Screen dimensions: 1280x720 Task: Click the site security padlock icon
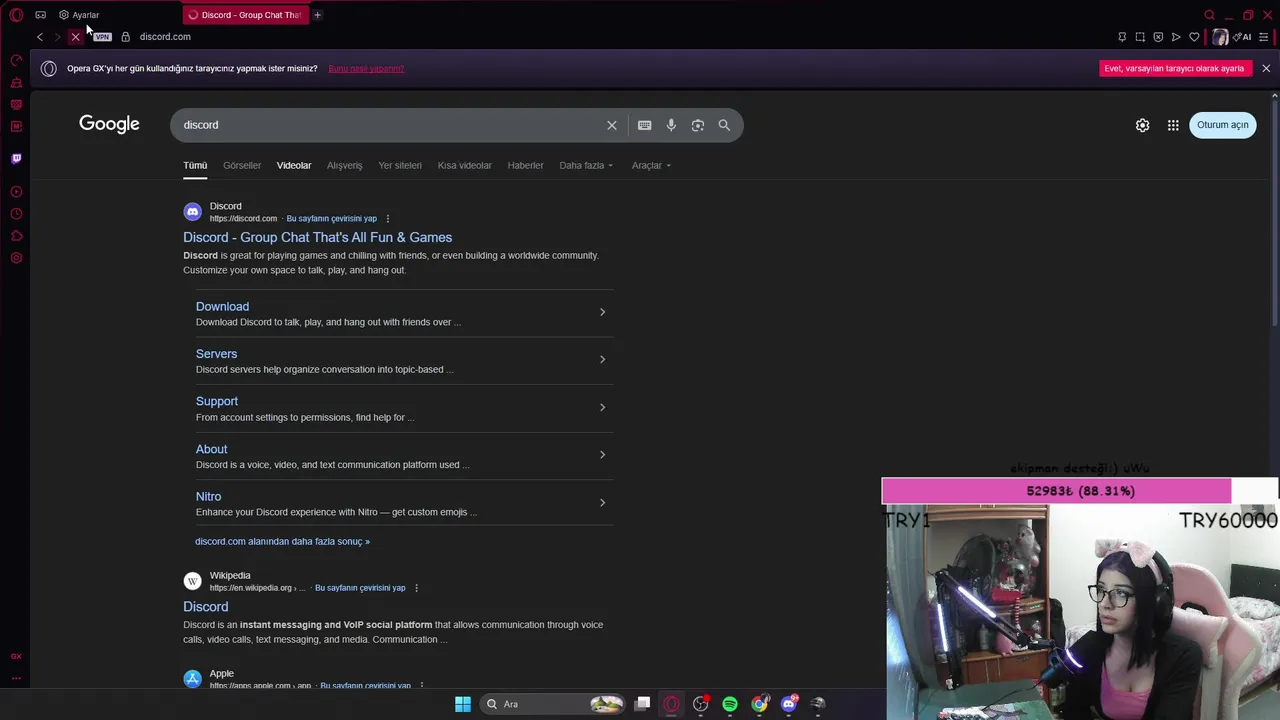(125, 37)
